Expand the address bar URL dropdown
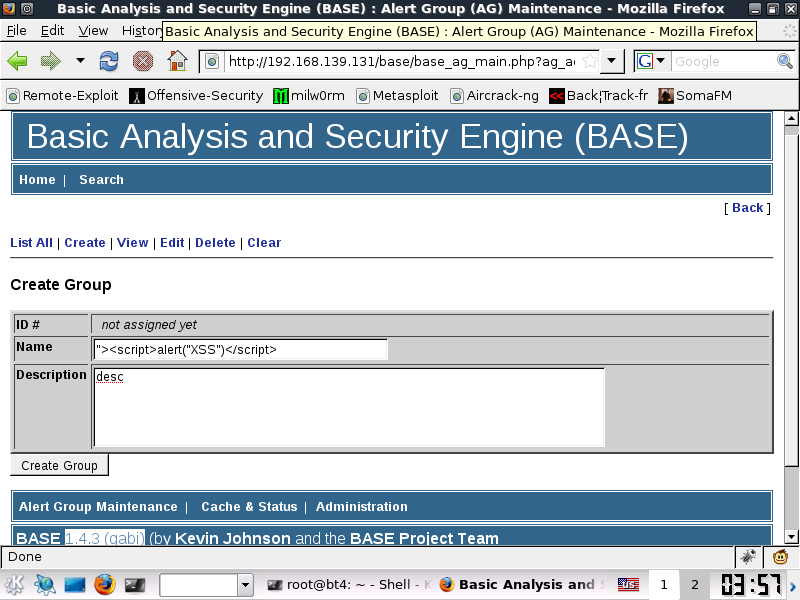800x600 pixels. [x=611, y=62]
